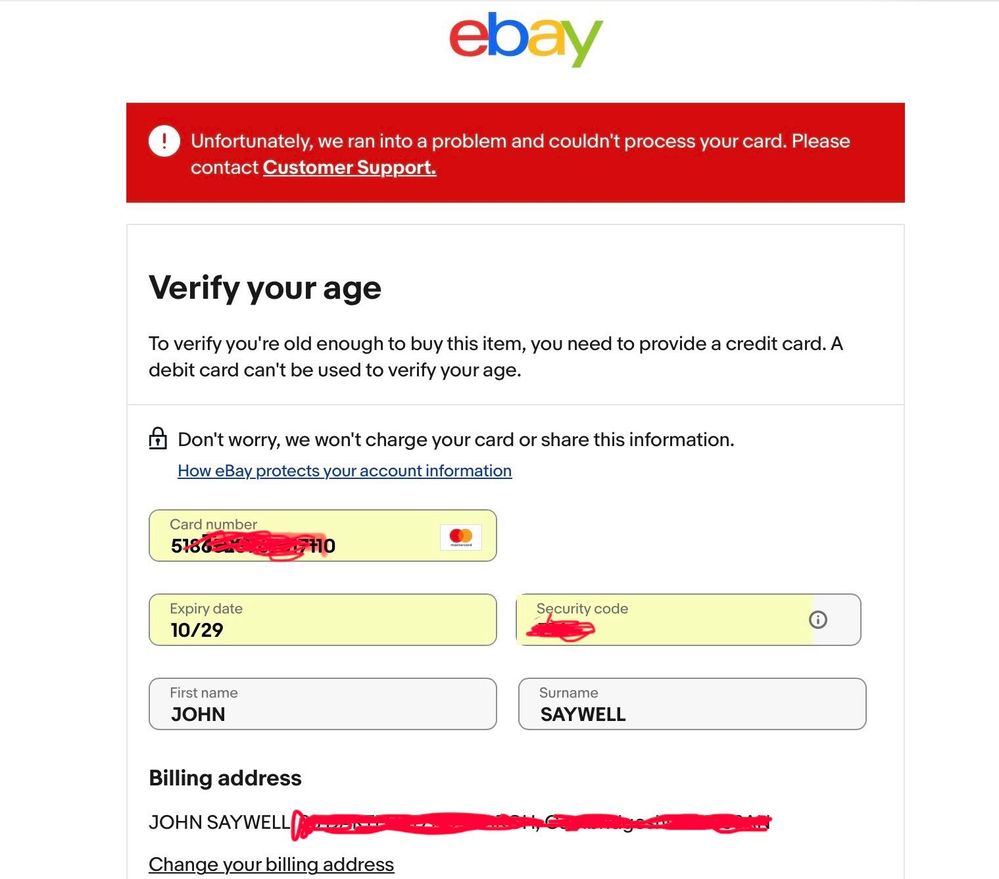This screenshot has width=999, height=879.
Task: Select the Surname field containing SAYWELL
Action: (691, 704)
